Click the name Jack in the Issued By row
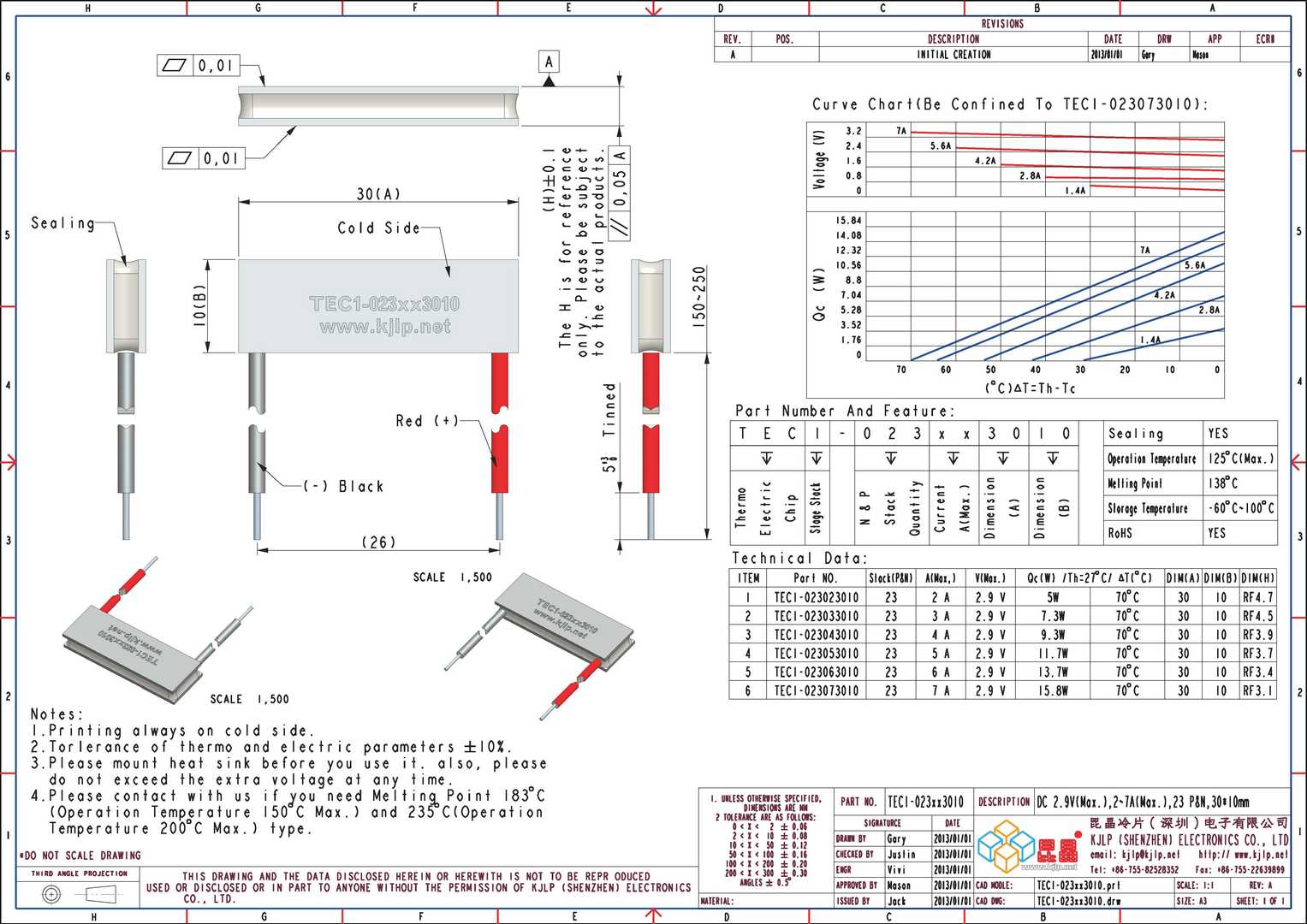 click(896, 901)
